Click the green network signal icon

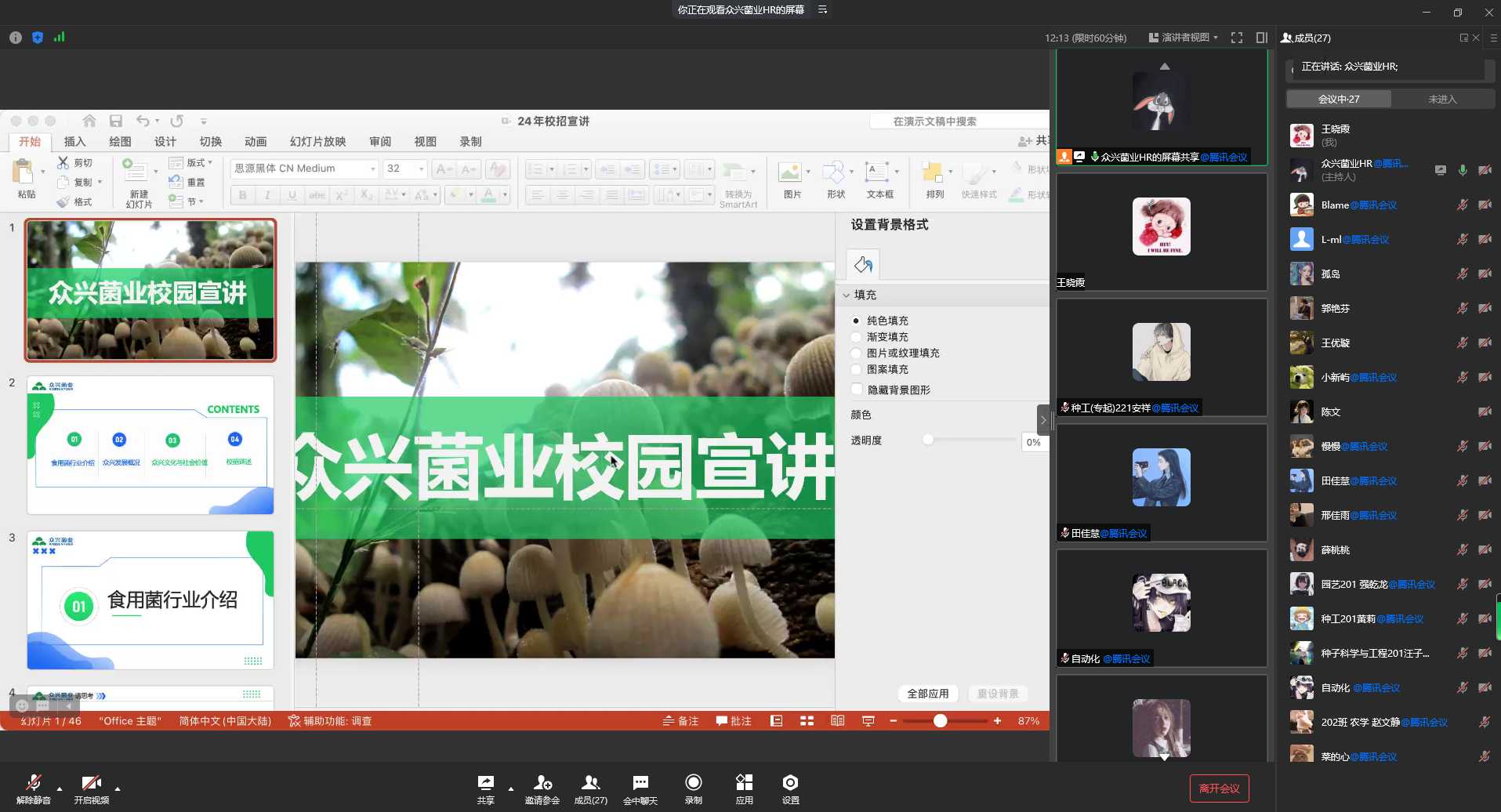(x=60, y=37)
